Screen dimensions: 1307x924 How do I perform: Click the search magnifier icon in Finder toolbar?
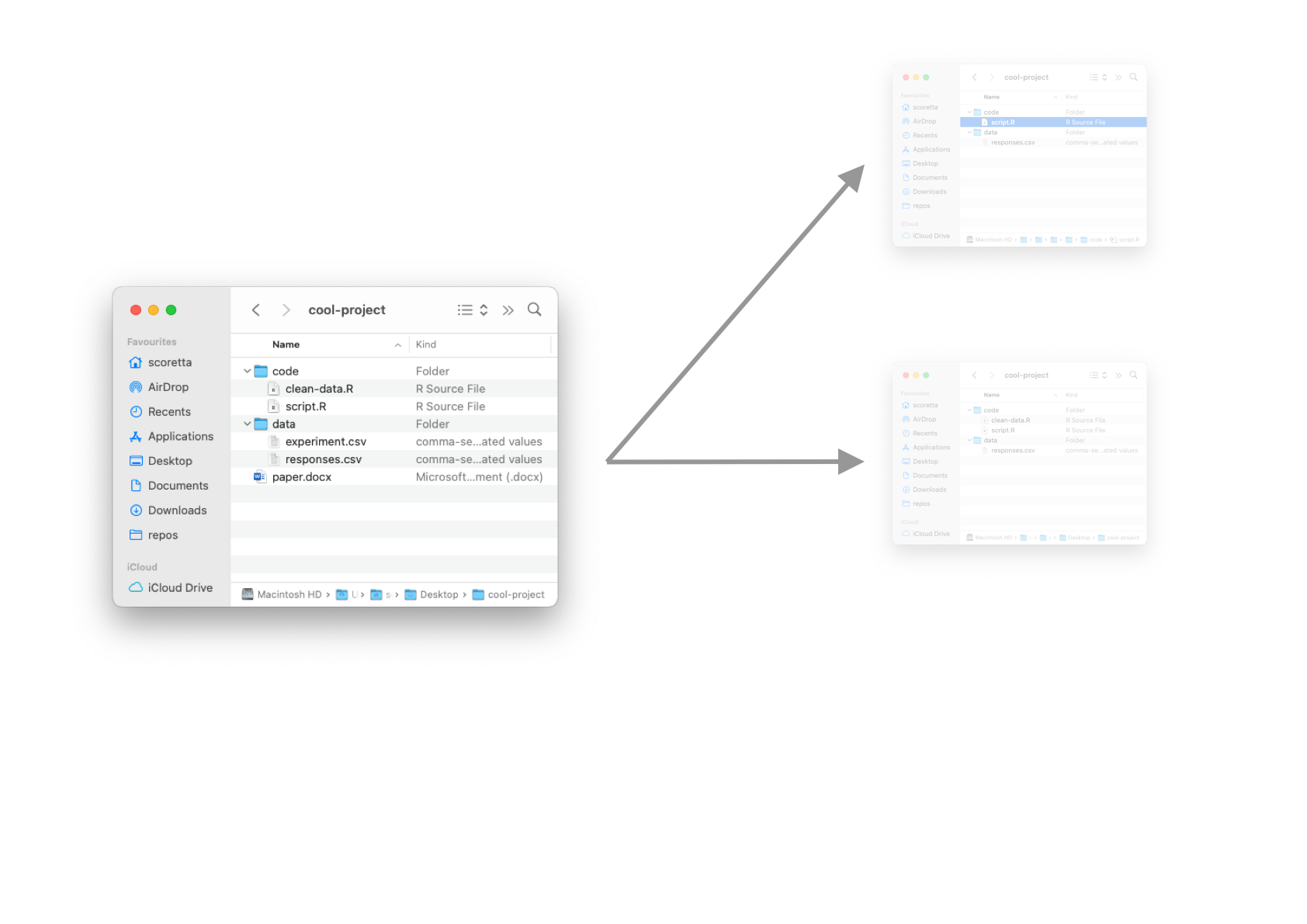point(534,310)
